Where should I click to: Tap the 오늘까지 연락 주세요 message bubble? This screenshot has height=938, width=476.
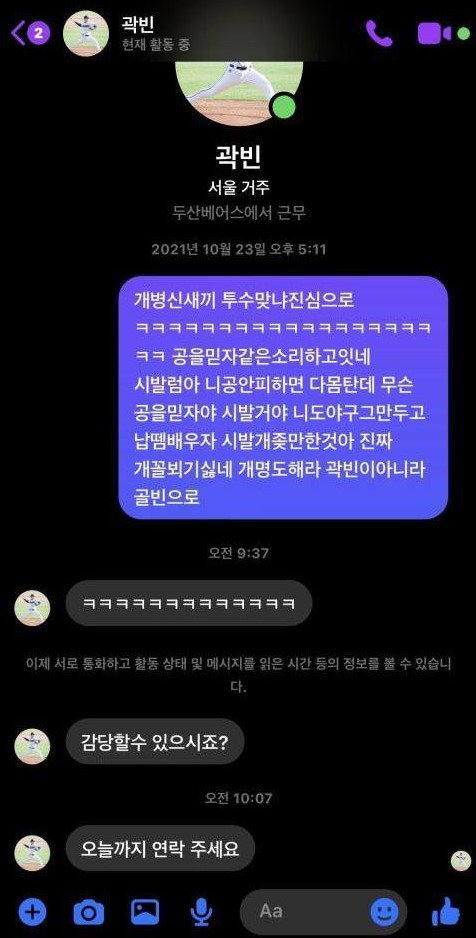click(160, 848)
